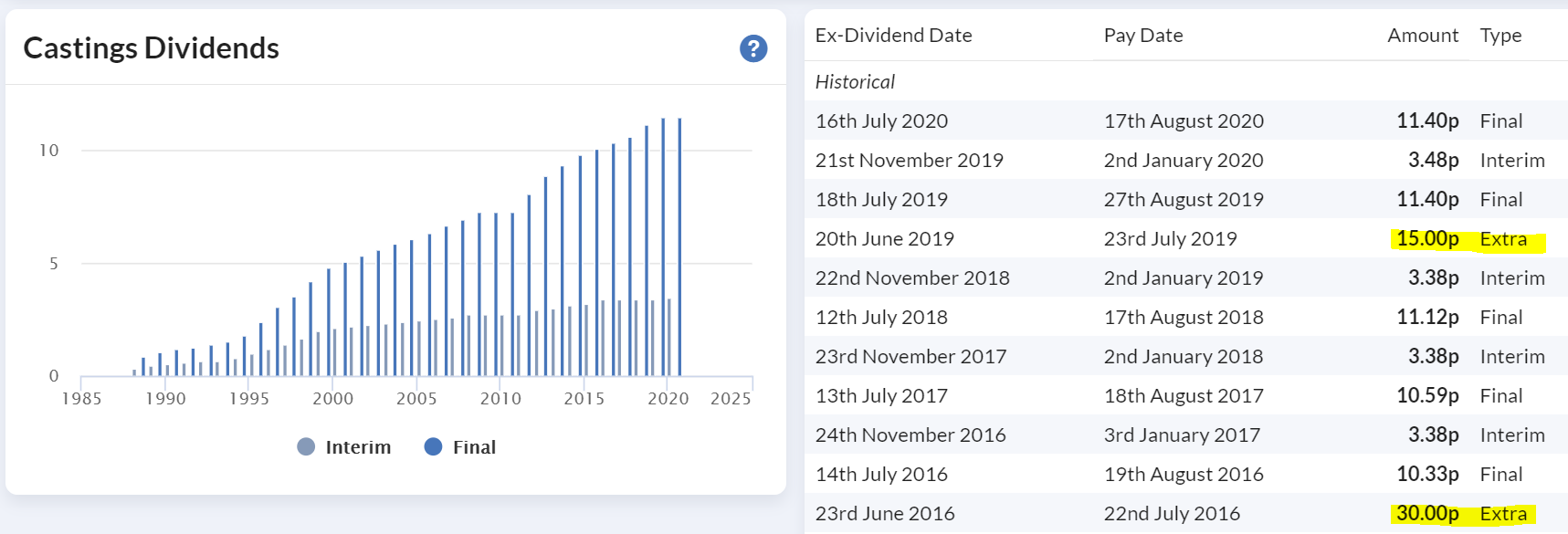Select the 23rd November 2017 ex-dividend date

(x=910, y=357)
